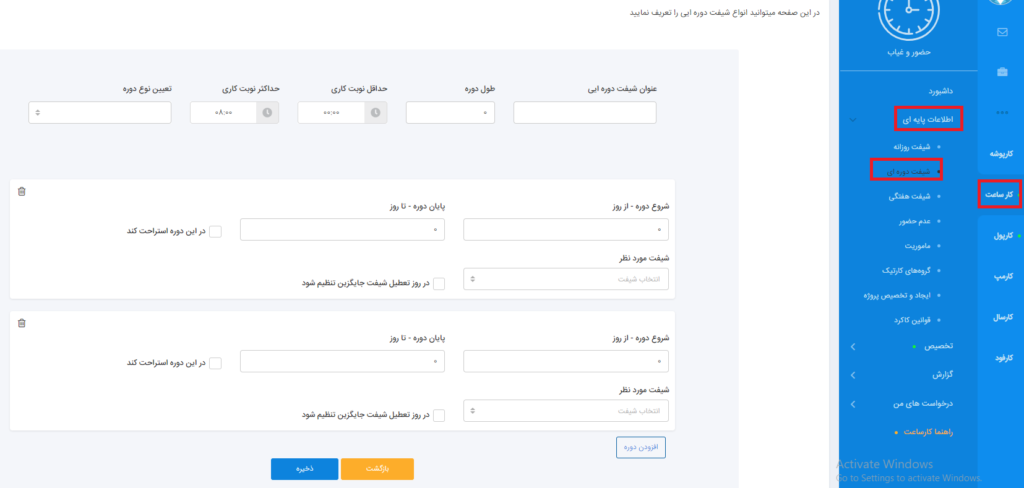Open the briefcase icon in the sidebar
Screen dimensions: 1024x488
coord(1002,71)
